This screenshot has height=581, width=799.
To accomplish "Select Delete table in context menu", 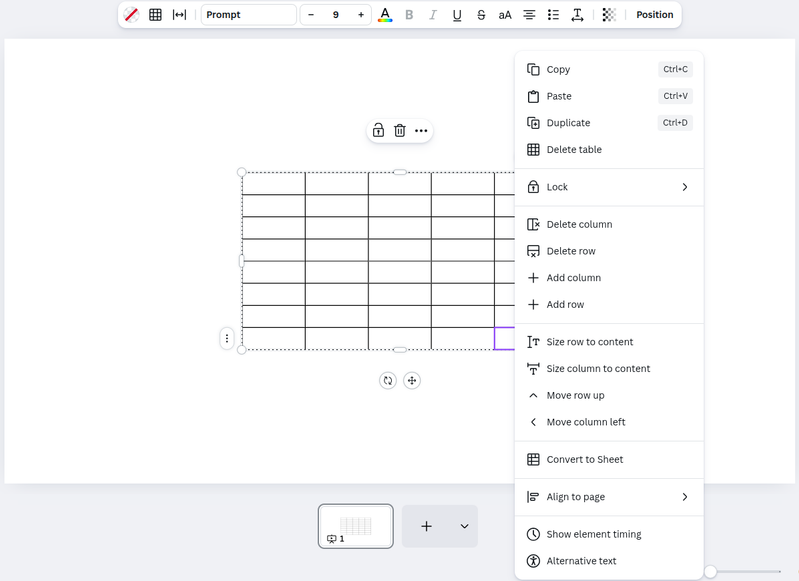I will (609, 149).
